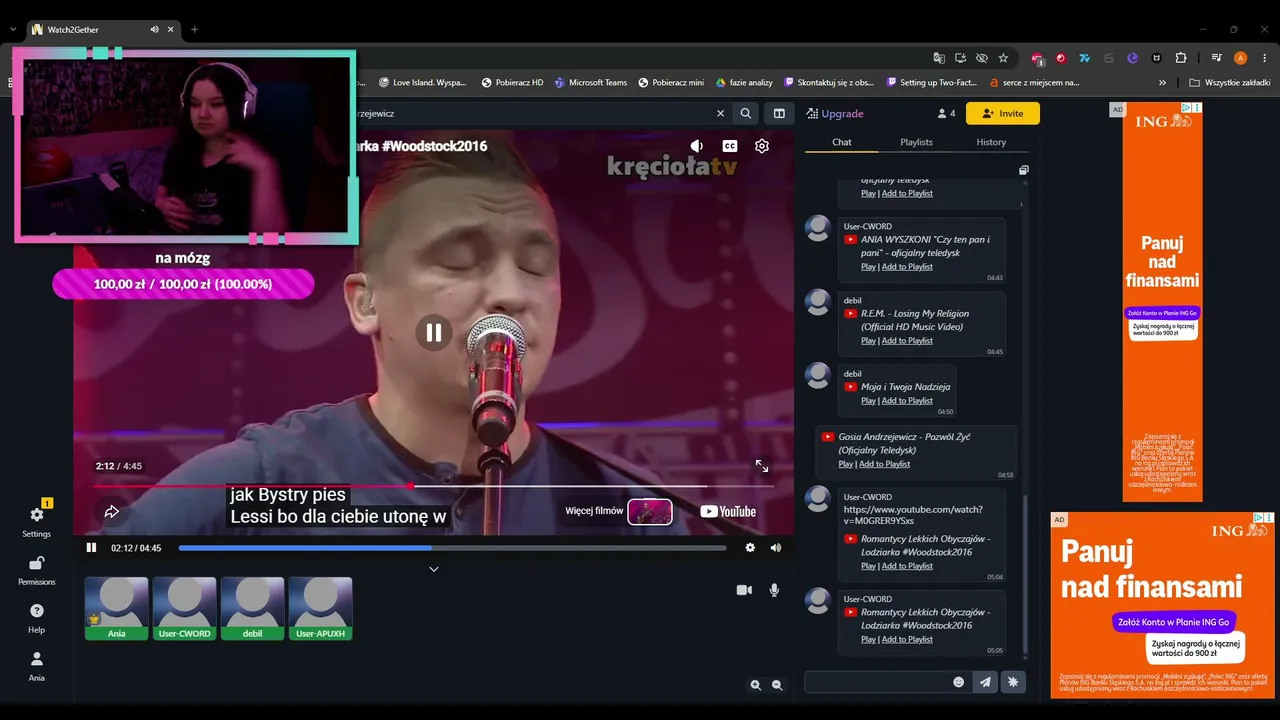Image resolution: width=1280 pixels, height=720 pixels.
Task: Clear the search field with the X
Action: (720, 114)
